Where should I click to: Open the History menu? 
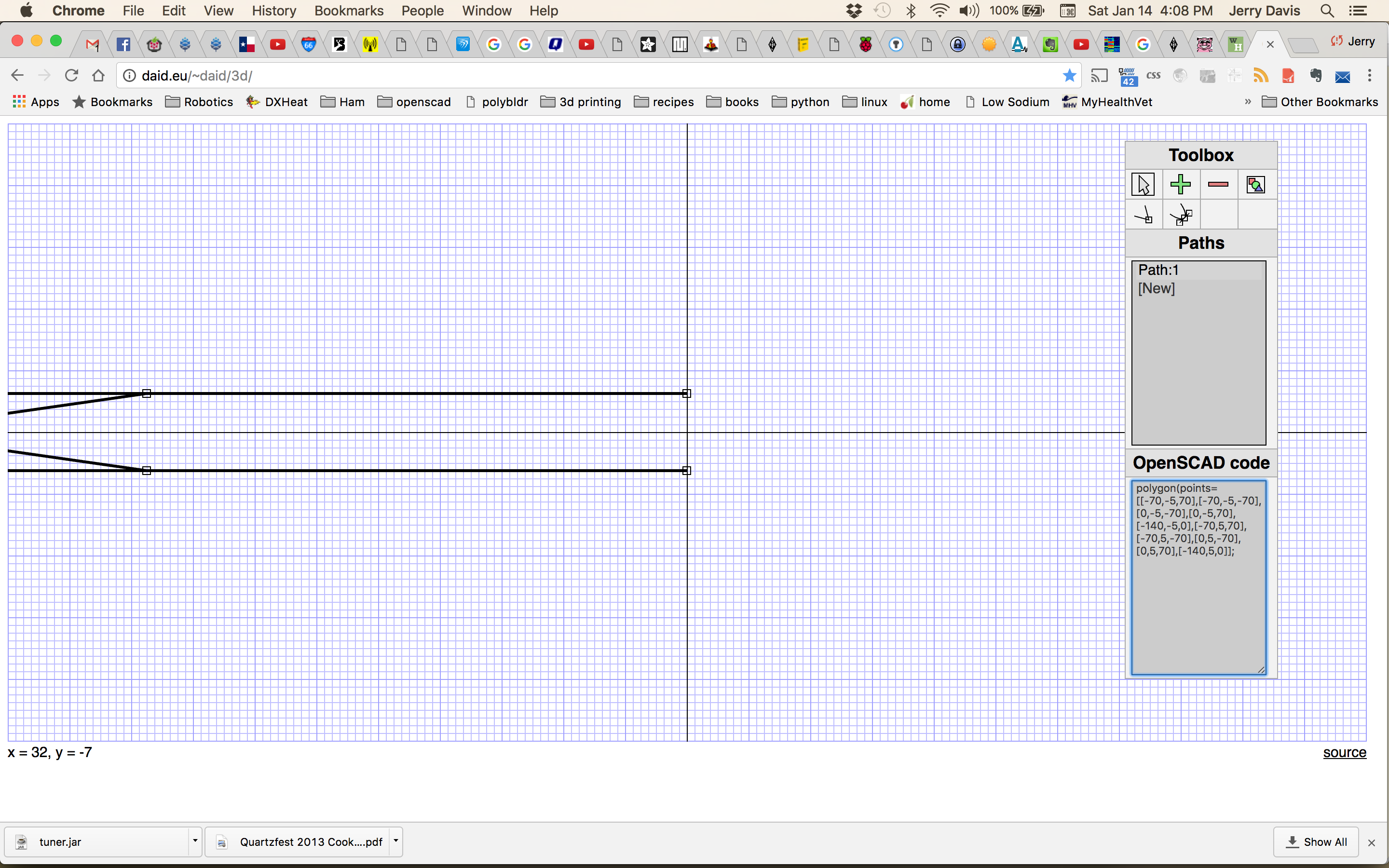273,10
